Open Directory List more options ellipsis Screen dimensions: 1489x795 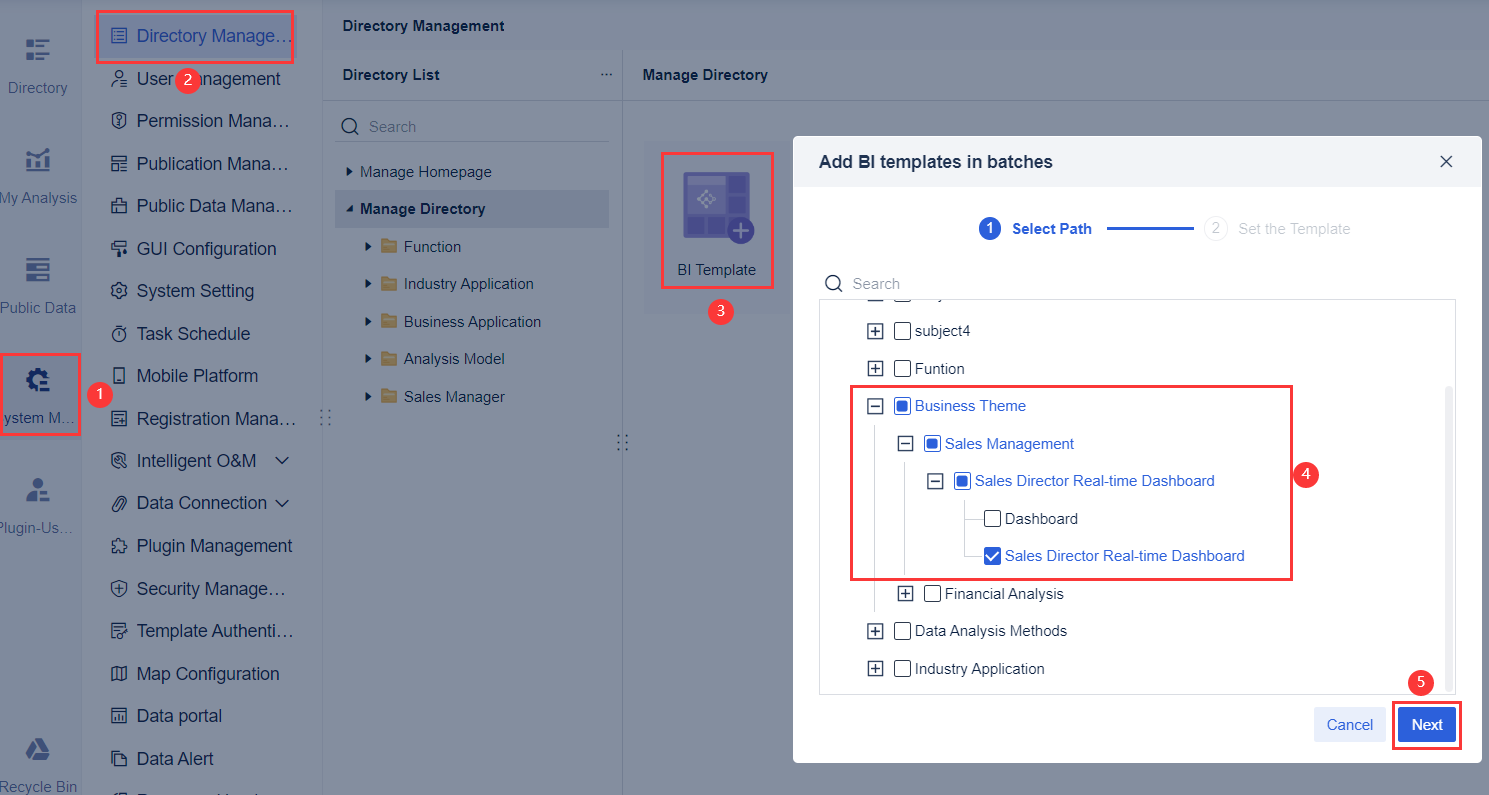[606, 75]
